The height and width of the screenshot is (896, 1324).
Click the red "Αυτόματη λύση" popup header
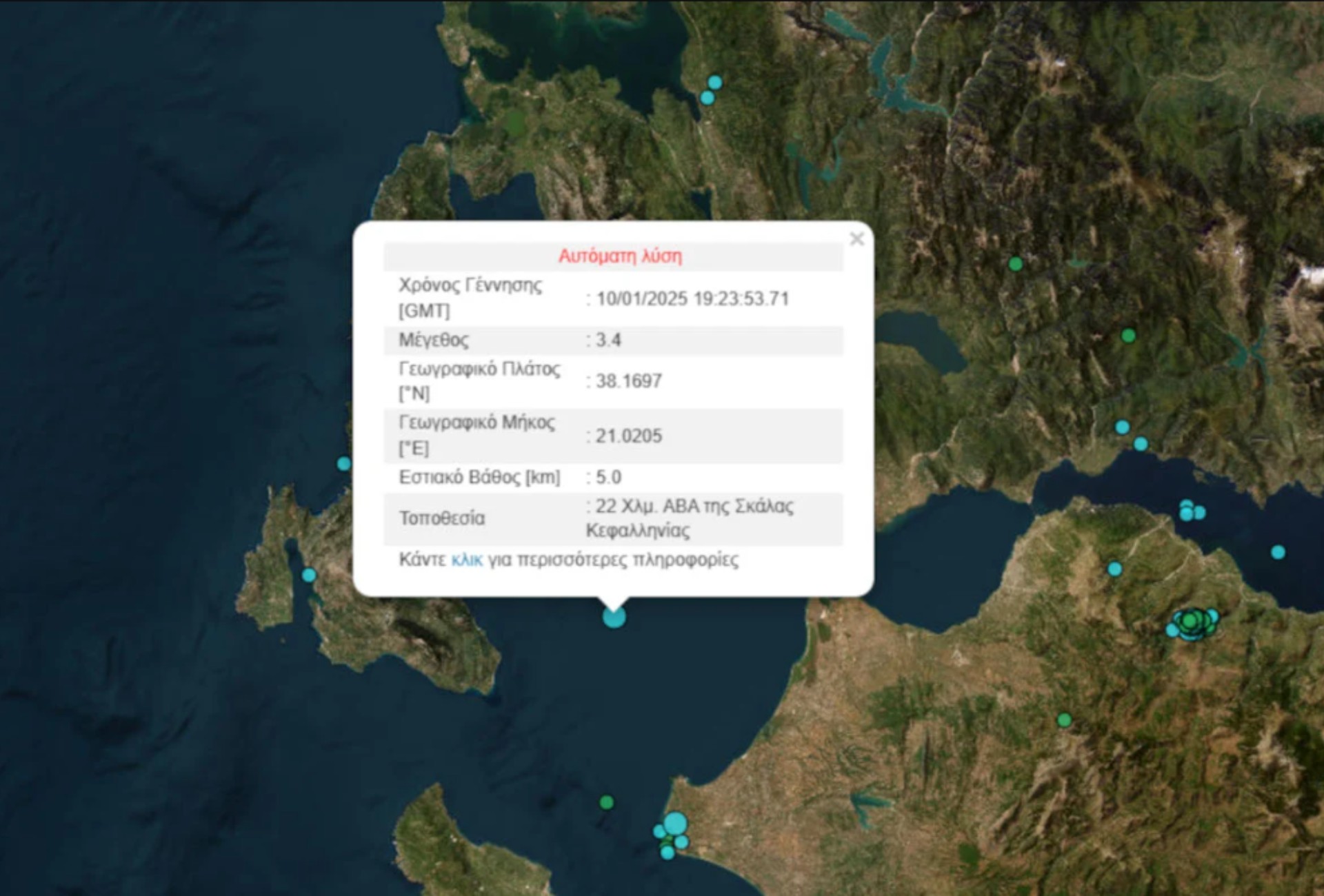pyautogui.click(x=619, y=256)
